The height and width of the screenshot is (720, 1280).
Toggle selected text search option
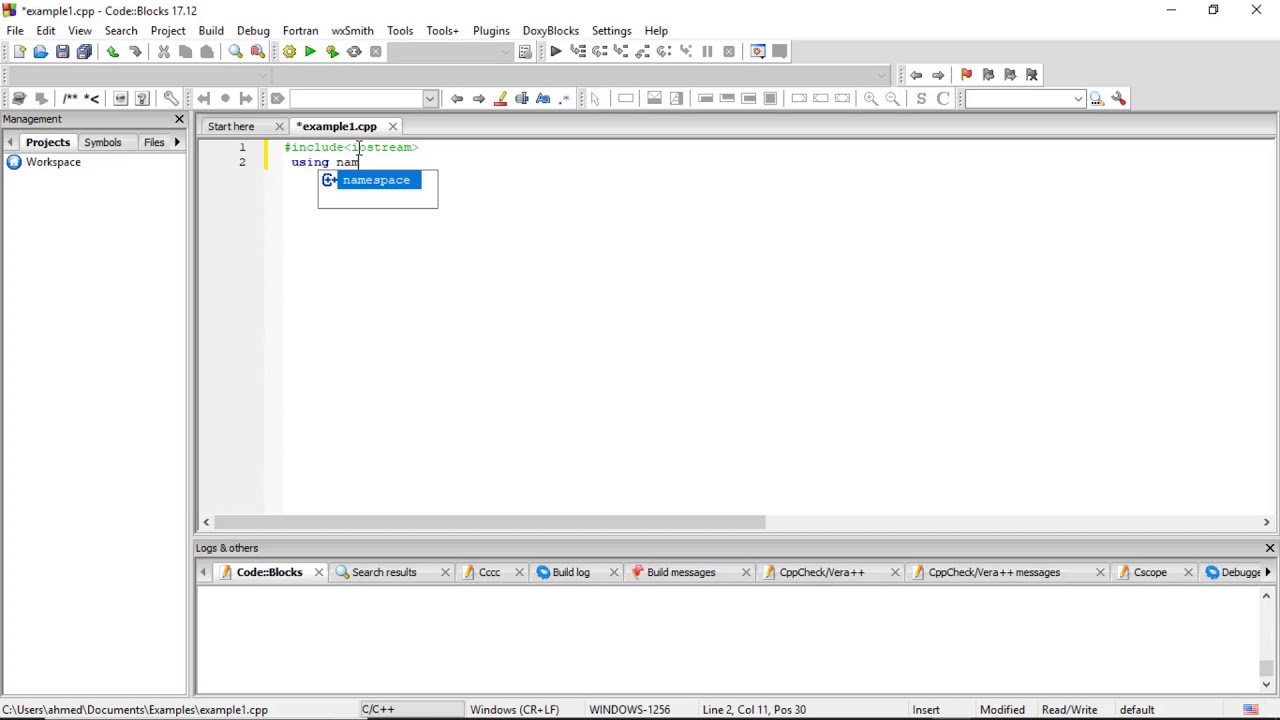point(522,98)
